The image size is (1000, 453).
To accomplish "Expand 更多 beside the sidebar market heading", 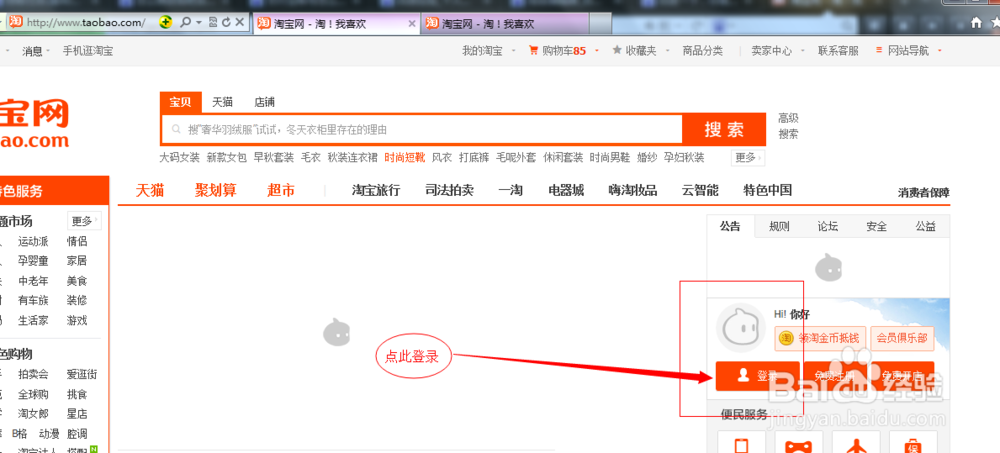I will pos(84,221).
